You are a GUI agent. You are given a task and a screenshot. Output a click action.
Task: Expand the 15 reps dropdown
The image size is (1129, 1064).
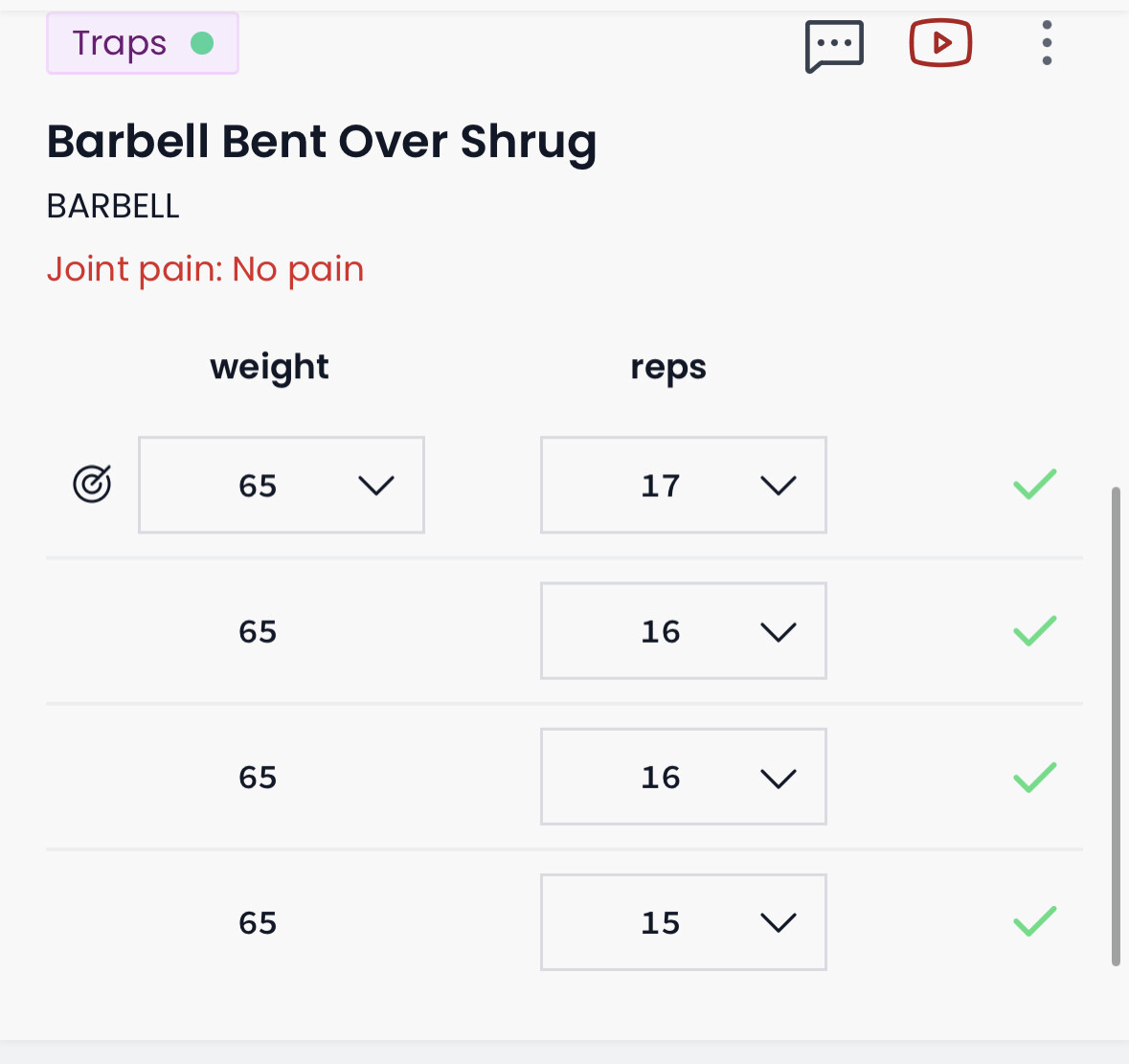point(683,922)
